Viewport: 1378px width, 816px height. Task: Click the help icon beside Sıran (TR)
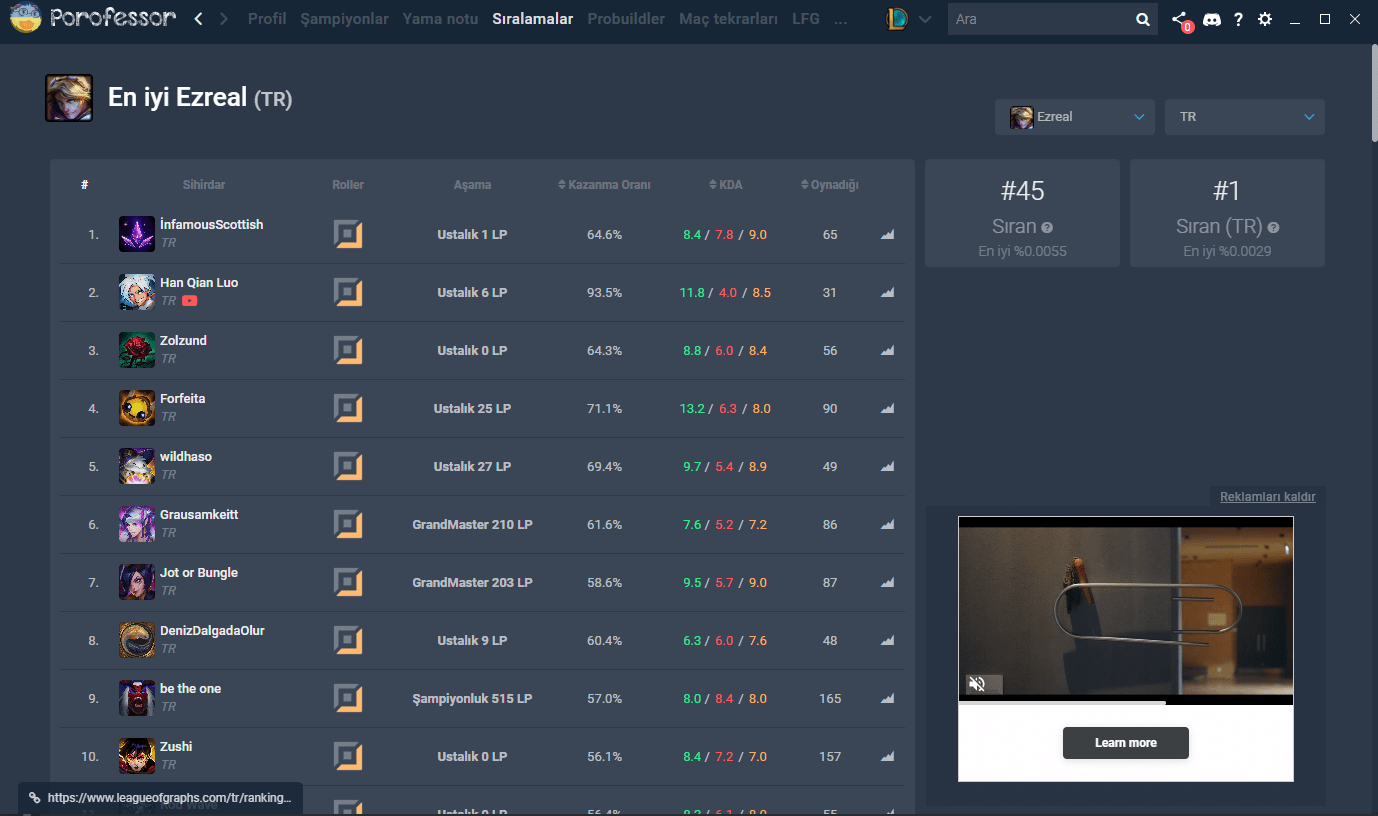1273,228
